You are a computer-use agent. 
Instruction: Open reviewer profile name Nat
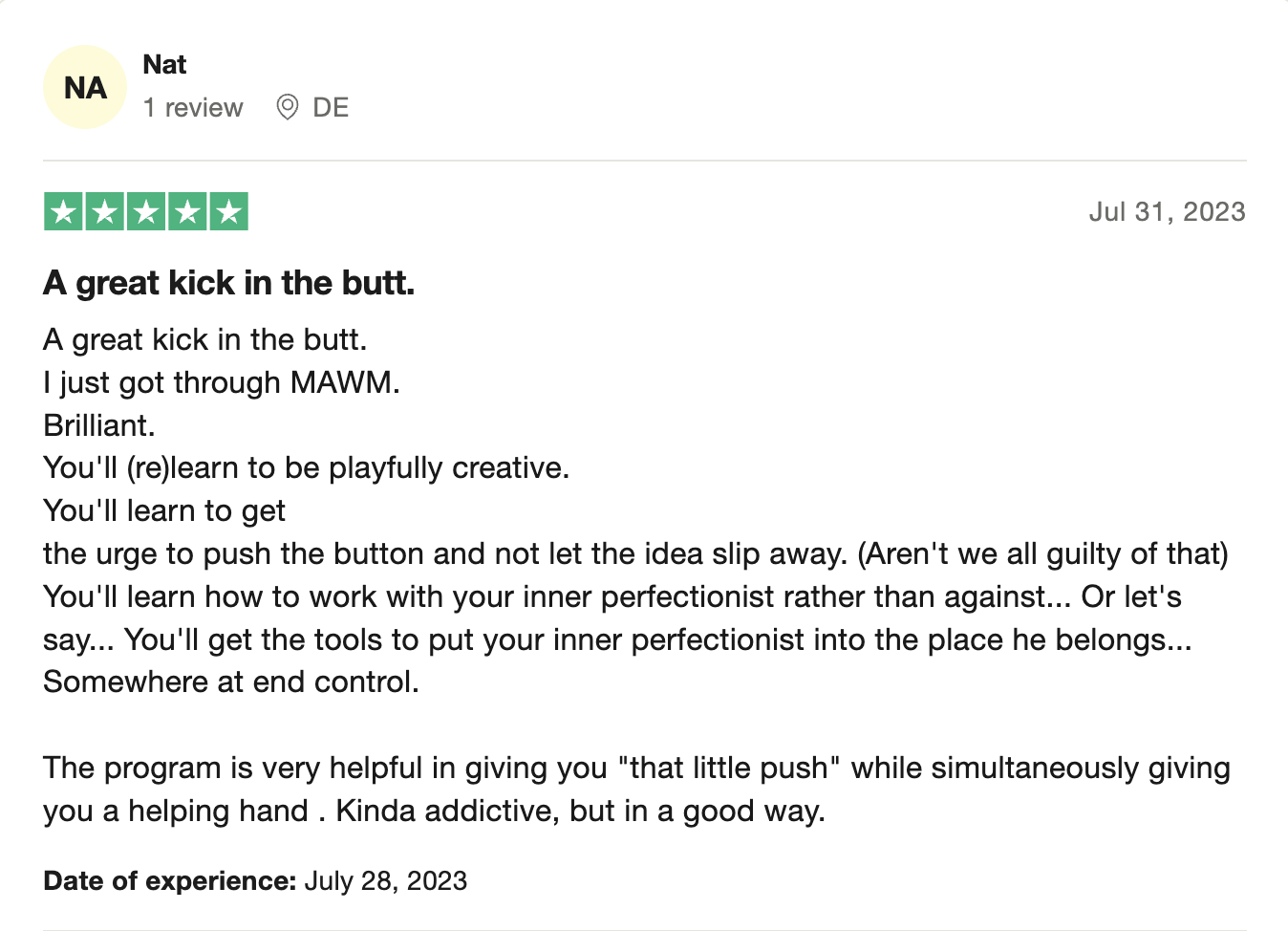pos(164,65)
